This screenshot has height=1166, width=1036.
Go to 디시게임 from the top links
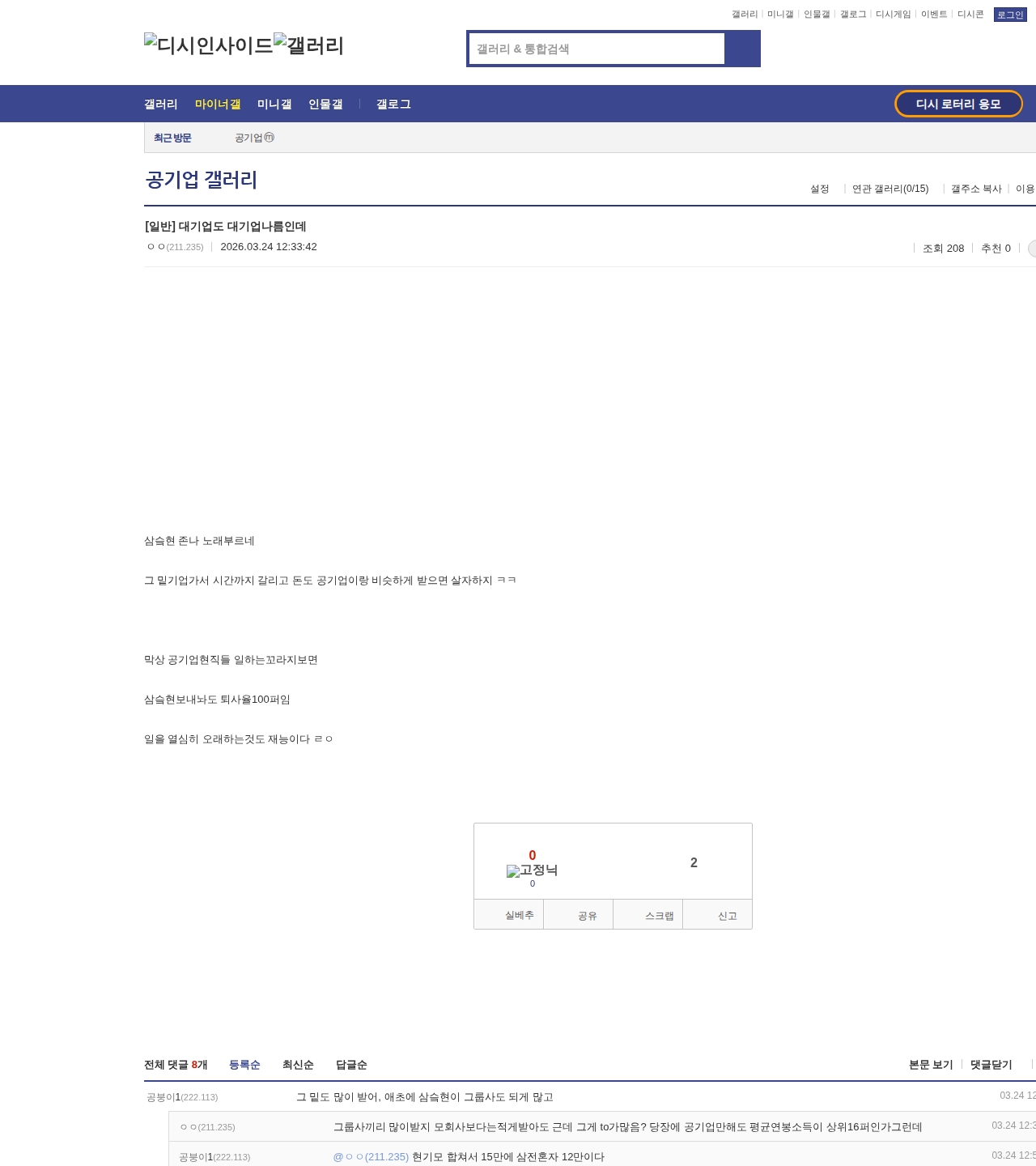(x=894, y=15)
